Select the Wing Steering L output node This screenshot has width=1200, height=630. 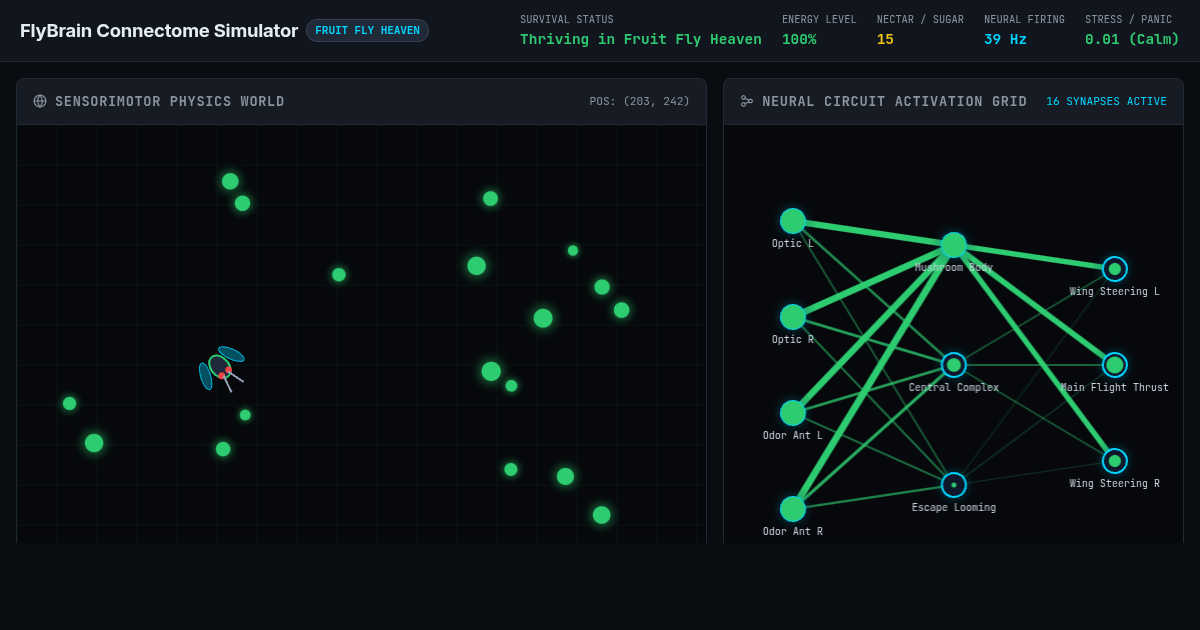(x=1115, y=269)
